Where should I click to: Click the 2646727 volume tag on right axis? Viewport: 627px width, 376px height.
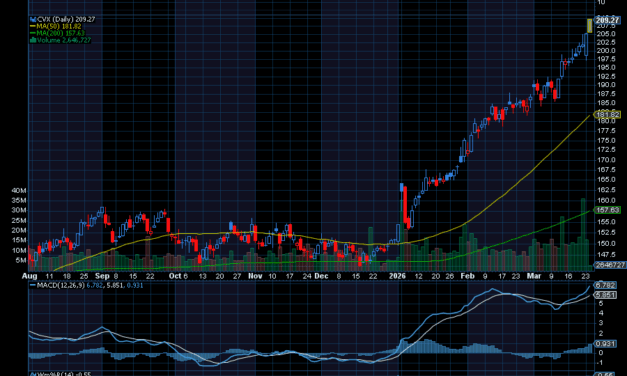(610, 265)
